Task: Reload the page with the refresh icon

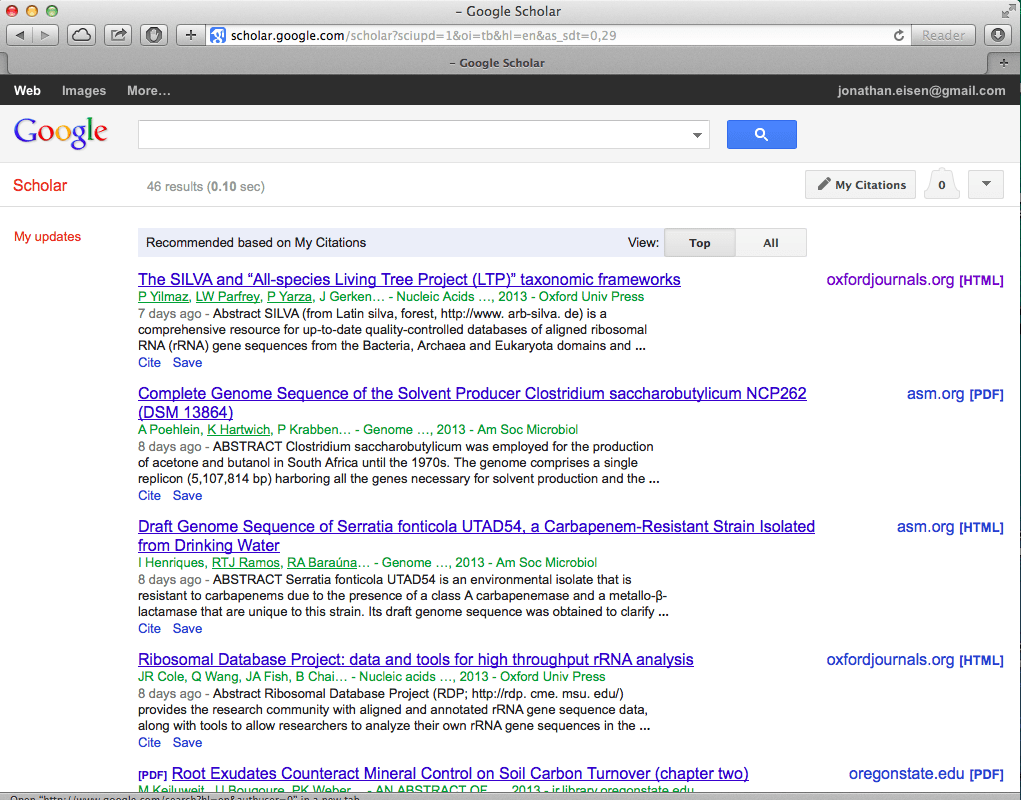Action: [899, 35]
